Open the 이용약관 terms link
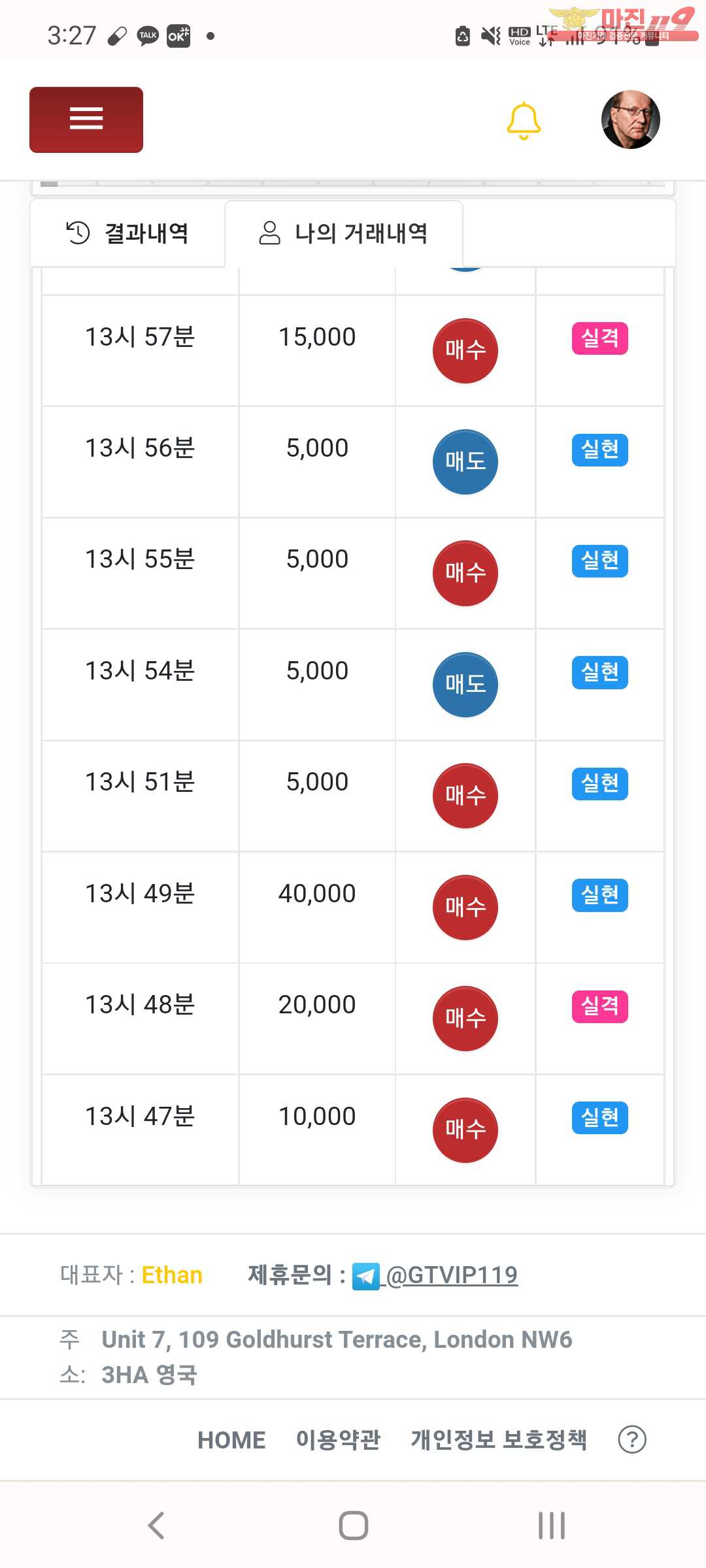The width and height of the screenshot is (706, 1568). pyautogui.click(x=338, y=1440)
